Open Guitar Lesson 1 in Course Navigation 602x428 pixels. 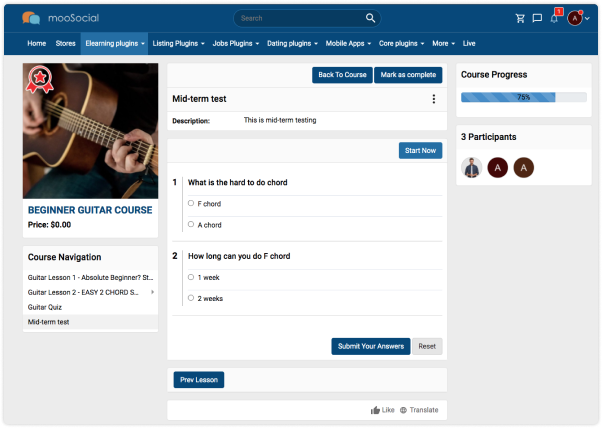90,278
